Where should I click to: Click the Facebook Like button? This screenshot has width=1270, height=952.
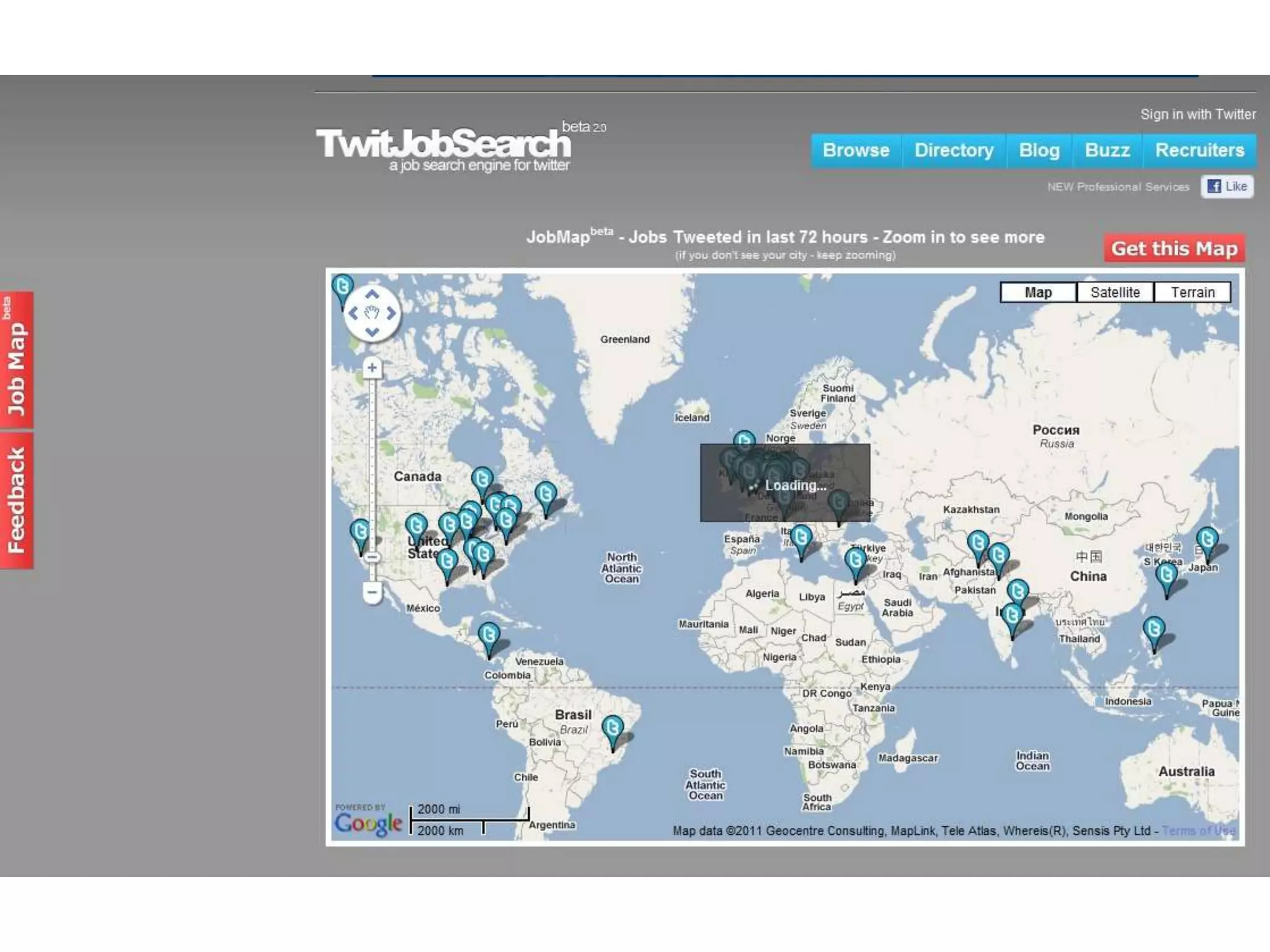[1227, 187]
